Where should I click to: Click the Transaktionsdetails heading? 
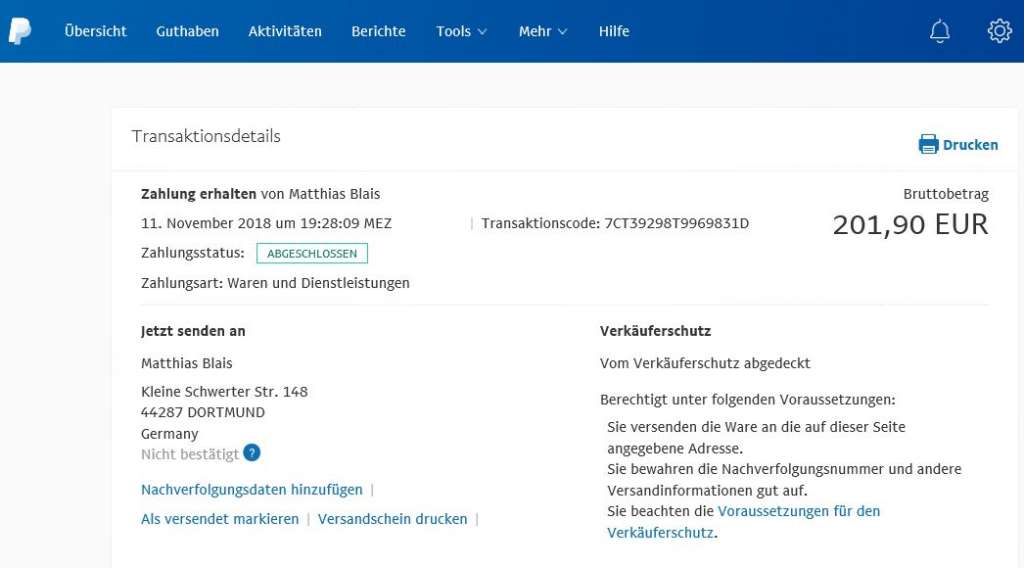pos(206,136)
